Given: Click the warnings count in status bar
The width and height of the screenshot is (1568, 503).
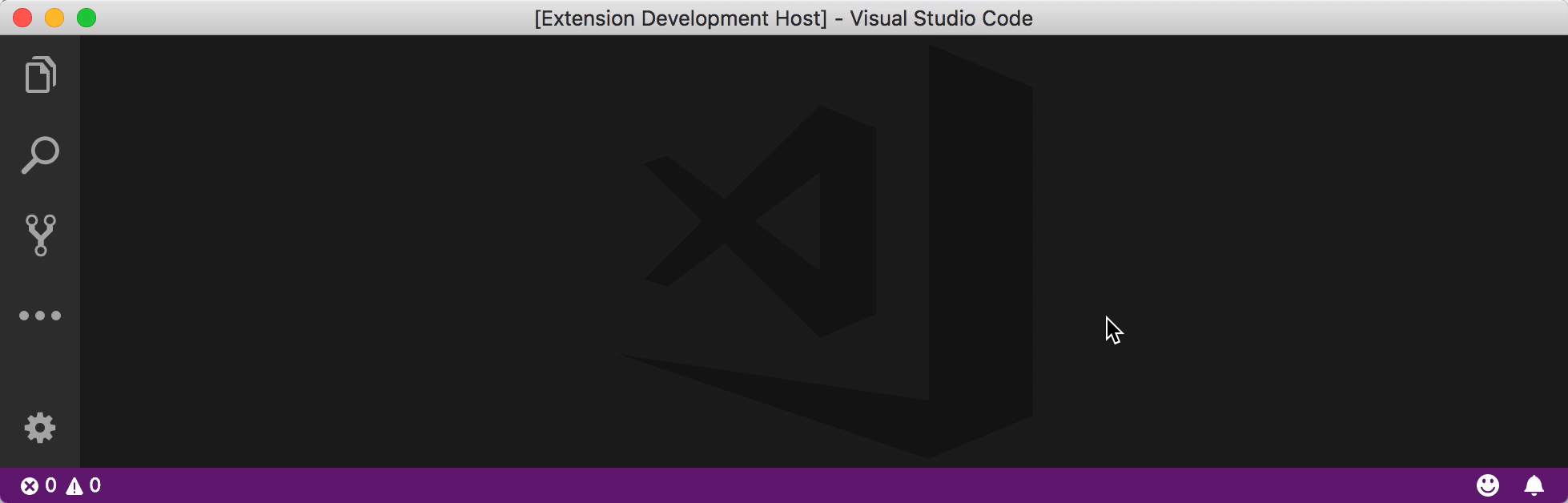Looking at the screenshot, I should click(x=83, y=485).
